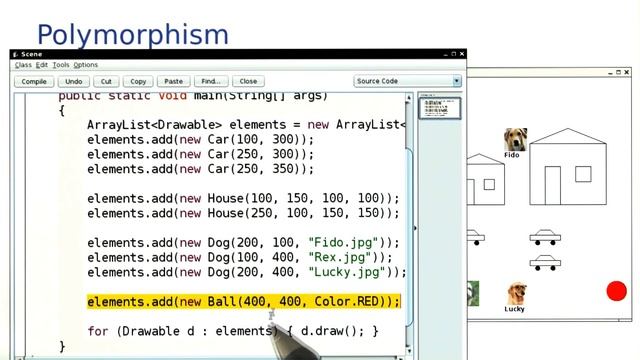Click the partially hidden car drawing at left
Screen dimensions: 640x360
click(x=476, y=238)
